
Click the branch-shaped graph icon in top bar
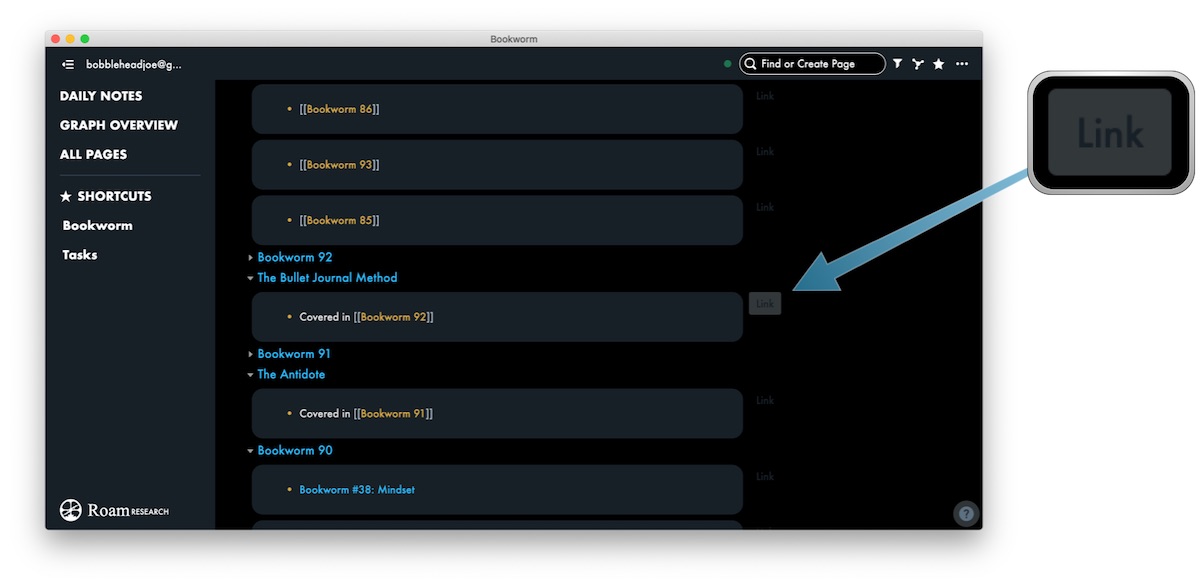tap(917, 64)
